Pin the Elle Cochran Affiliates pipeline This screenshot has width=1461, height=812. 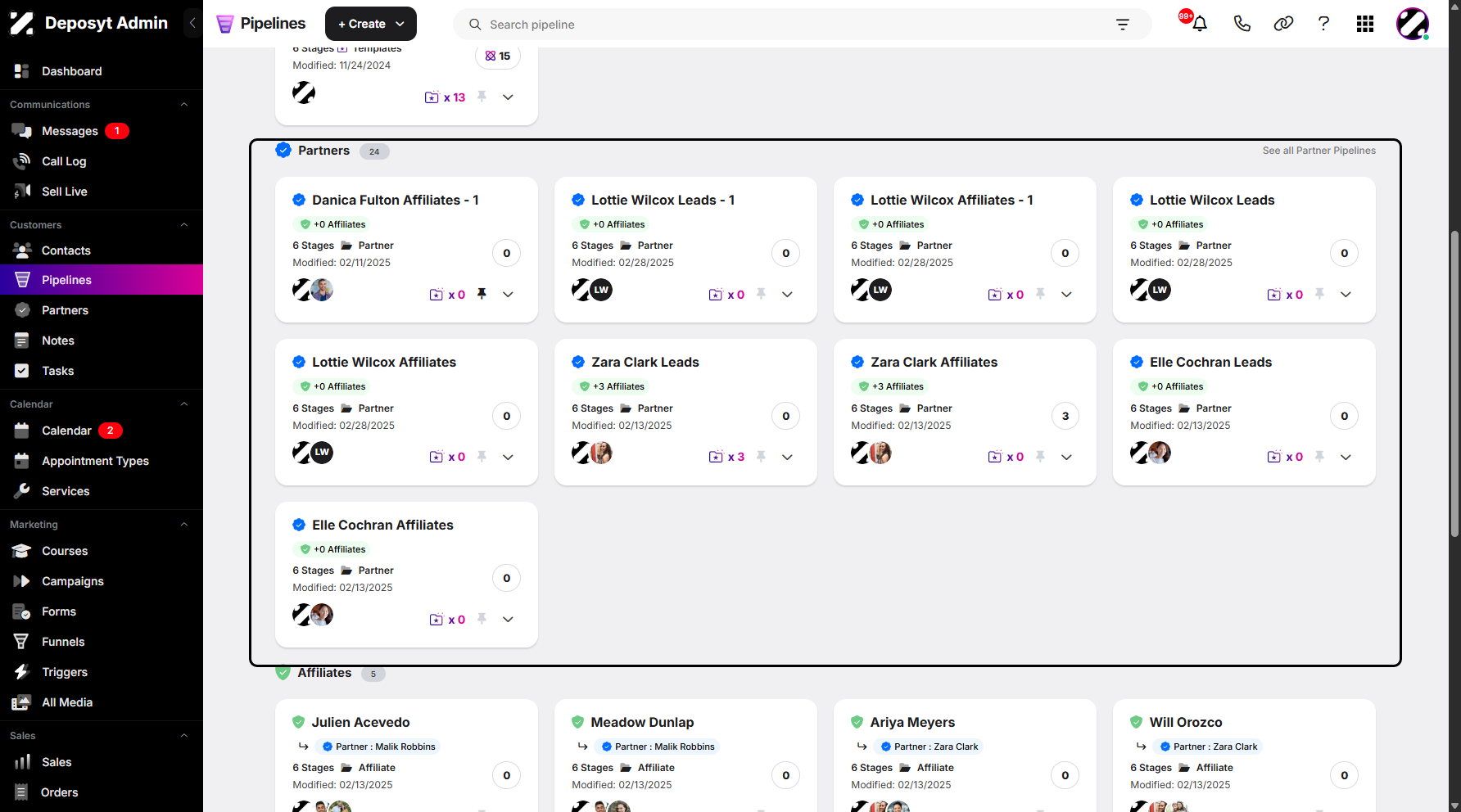point(482,619)
